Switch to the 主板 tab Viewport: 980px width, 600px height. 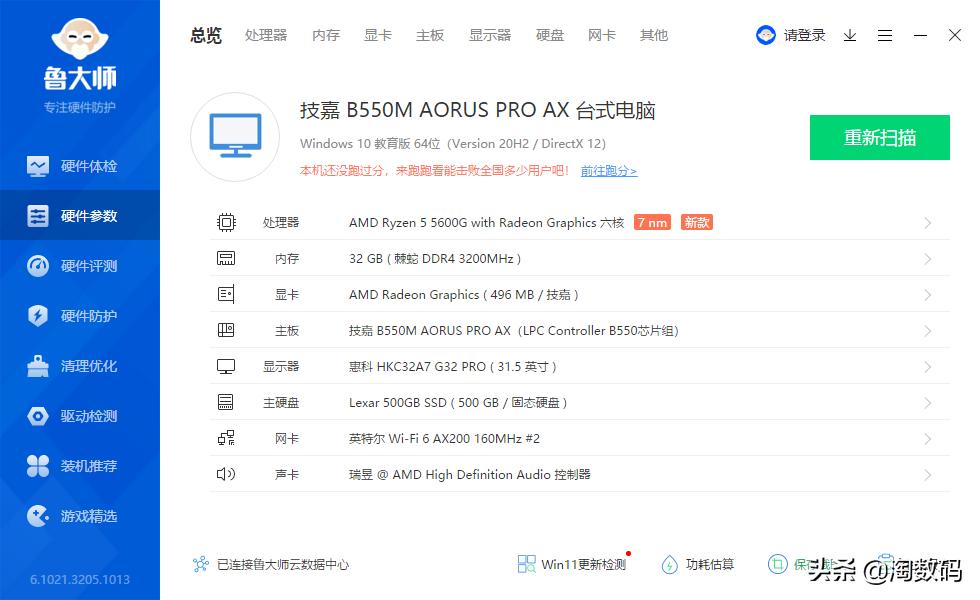[429, 35]
